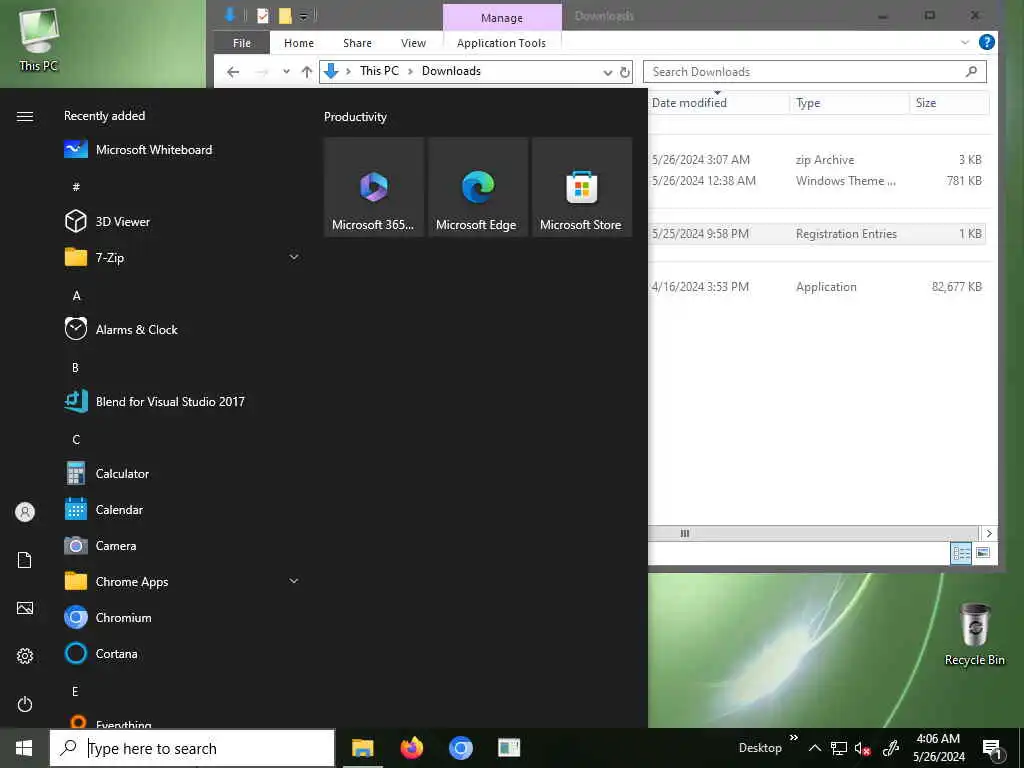The image size is (1024, 768).
Task: Expand the Explorer ribbon chevron
Action: point(965,42)
